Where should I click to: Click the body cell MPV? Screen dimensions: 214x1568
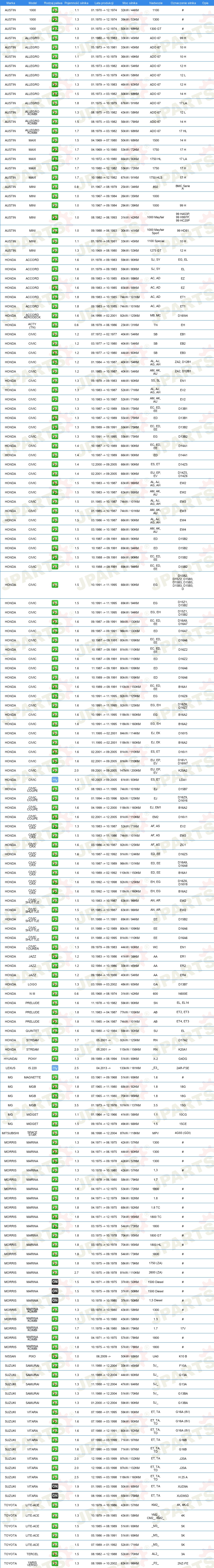(155, 1133)
